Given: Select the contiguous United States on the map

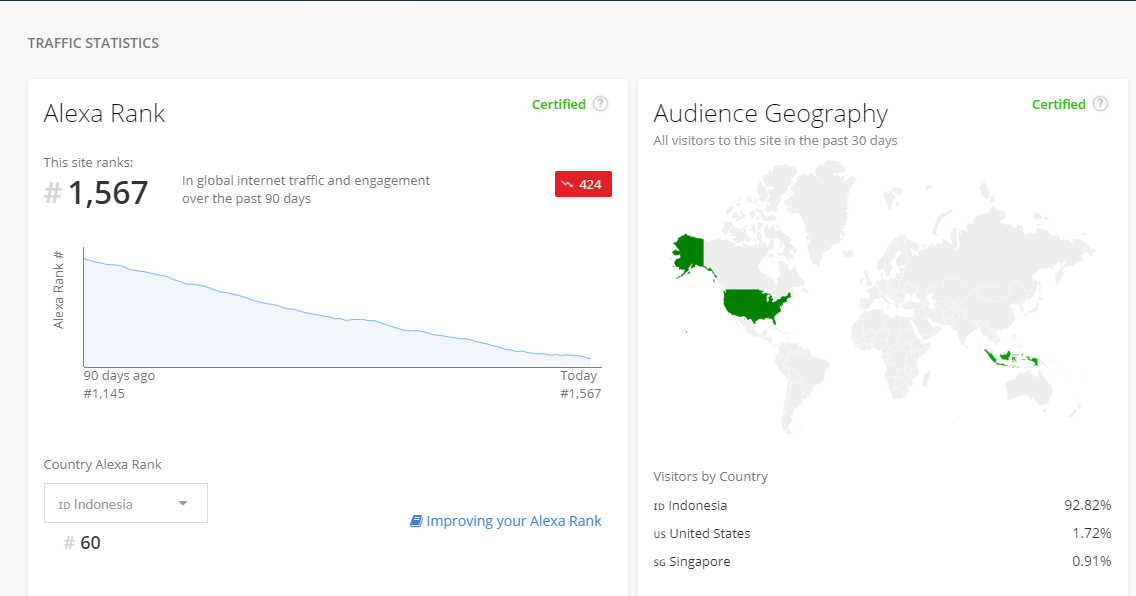Looking at the screenshot, I should pos(753,304).
